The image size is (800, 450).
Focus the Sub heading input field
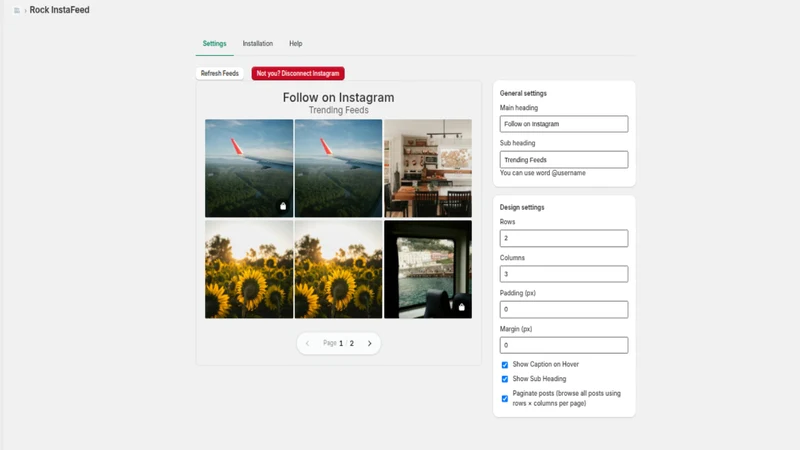click(x=564, y=160)
